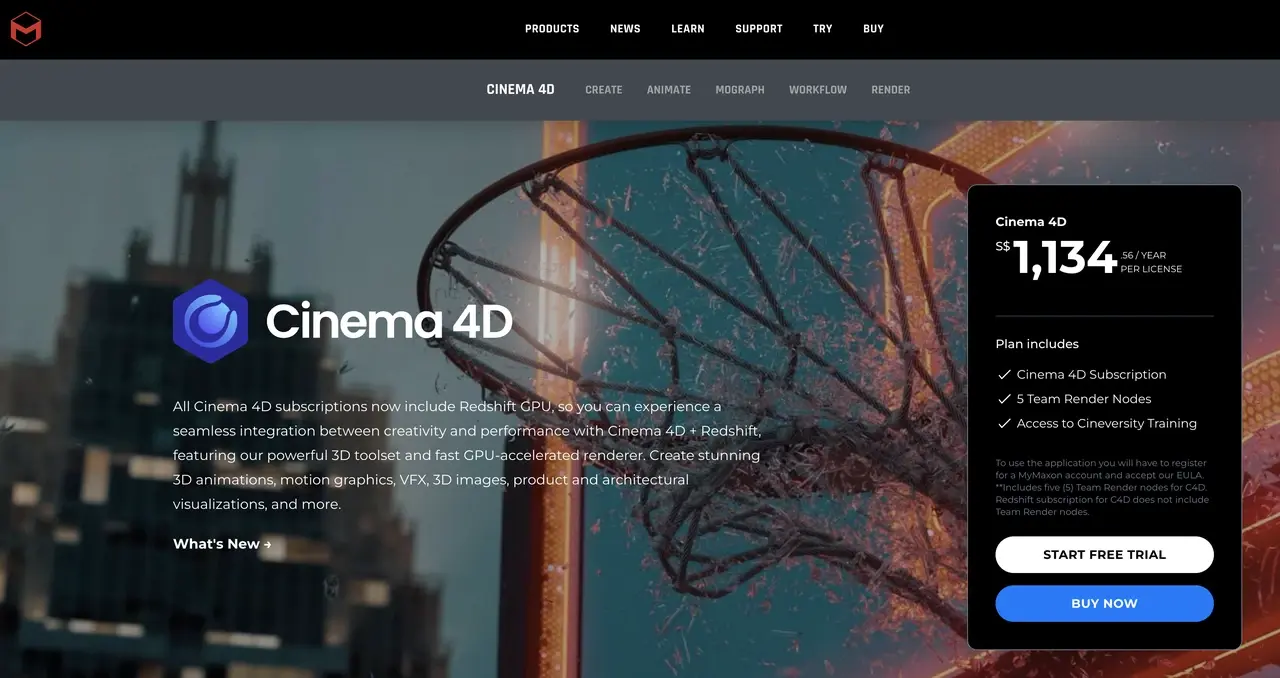The height and width of the screenshot is (678, 1280).
Task: Follow the What's New link
Action: [222, 544]
